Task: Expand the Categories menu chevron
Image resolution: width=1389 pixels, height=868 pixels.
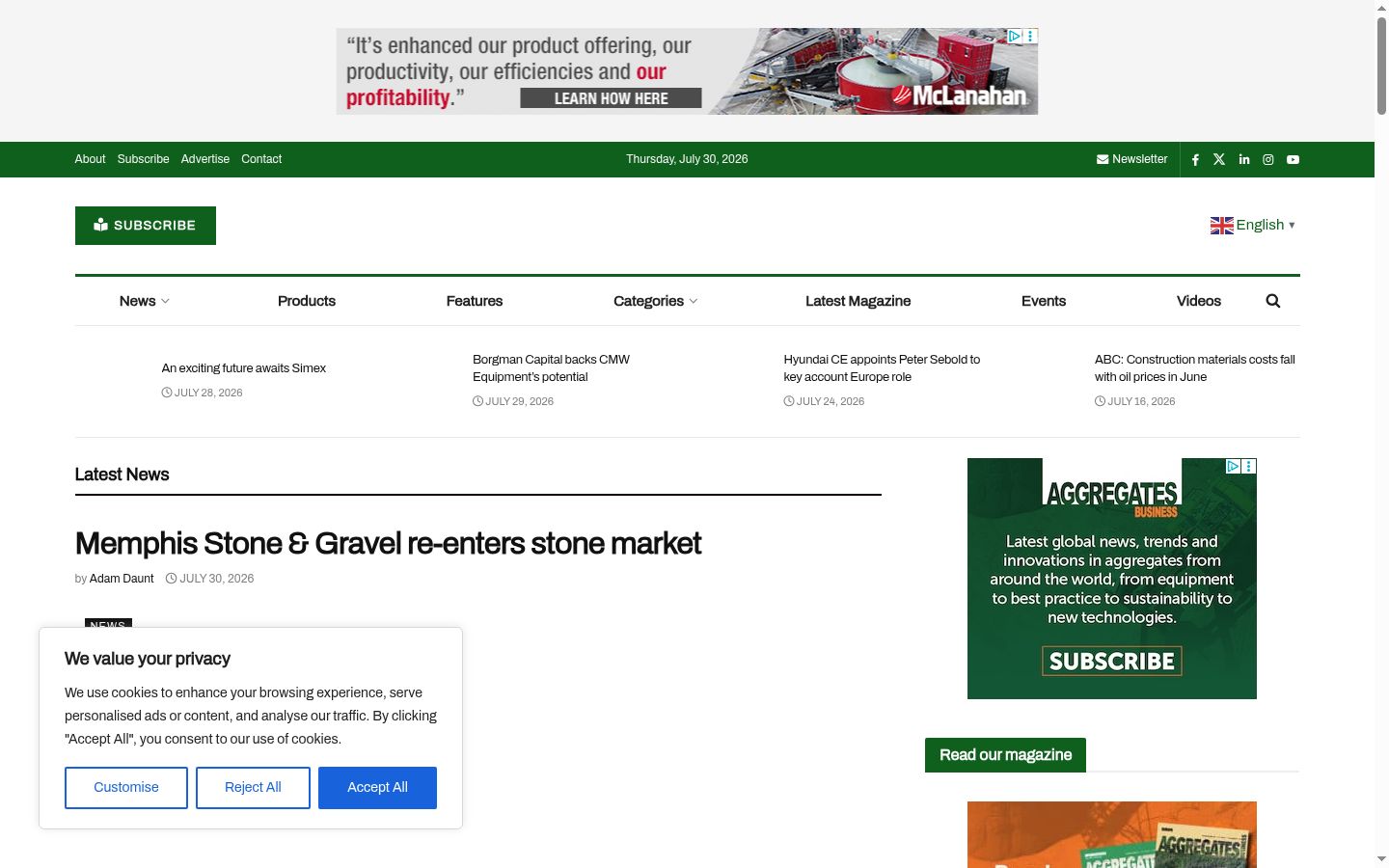Action: pyautogui.click(x=694, y=301)
